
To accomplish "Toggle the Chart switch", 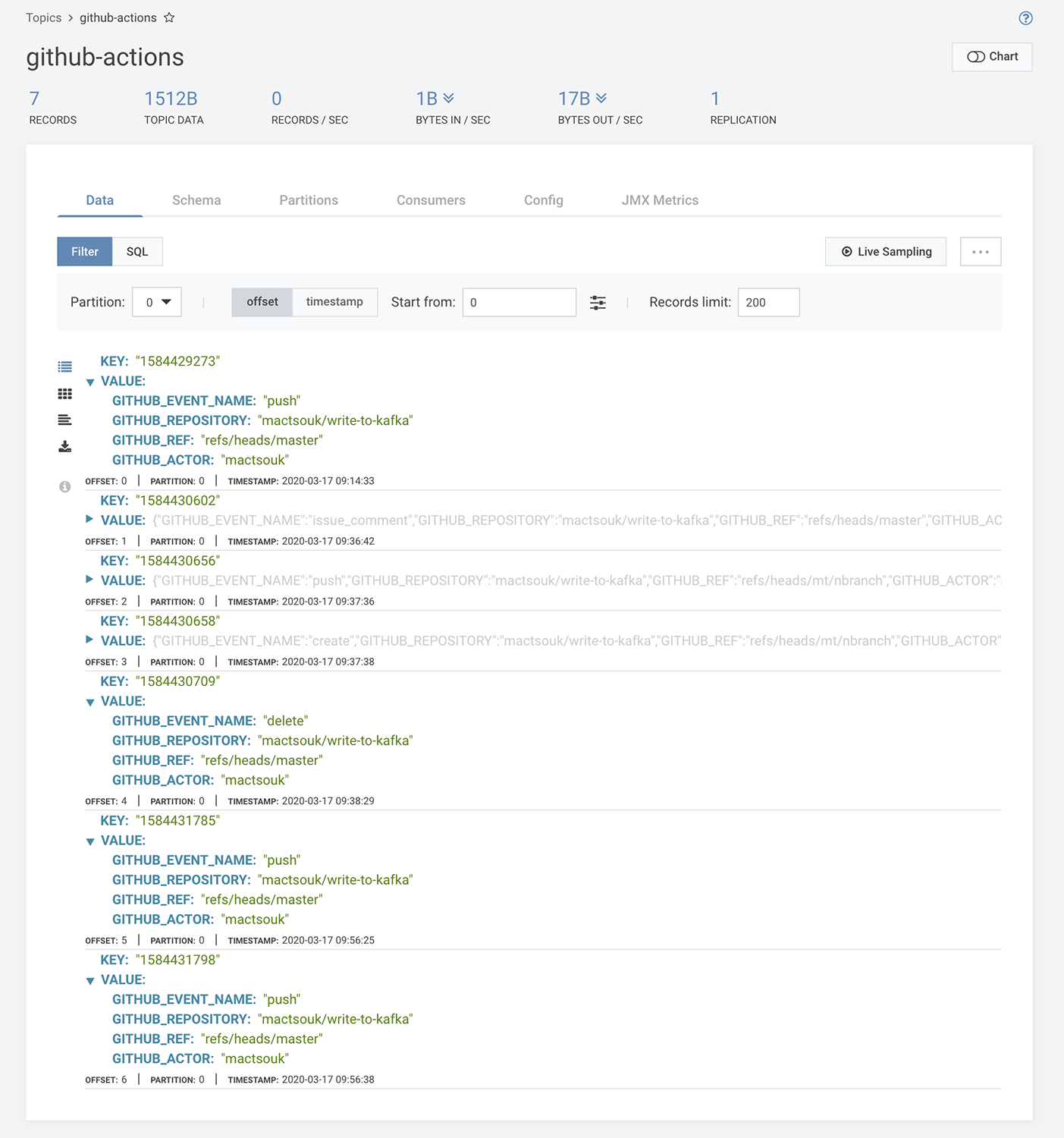I will coord(992,57).
